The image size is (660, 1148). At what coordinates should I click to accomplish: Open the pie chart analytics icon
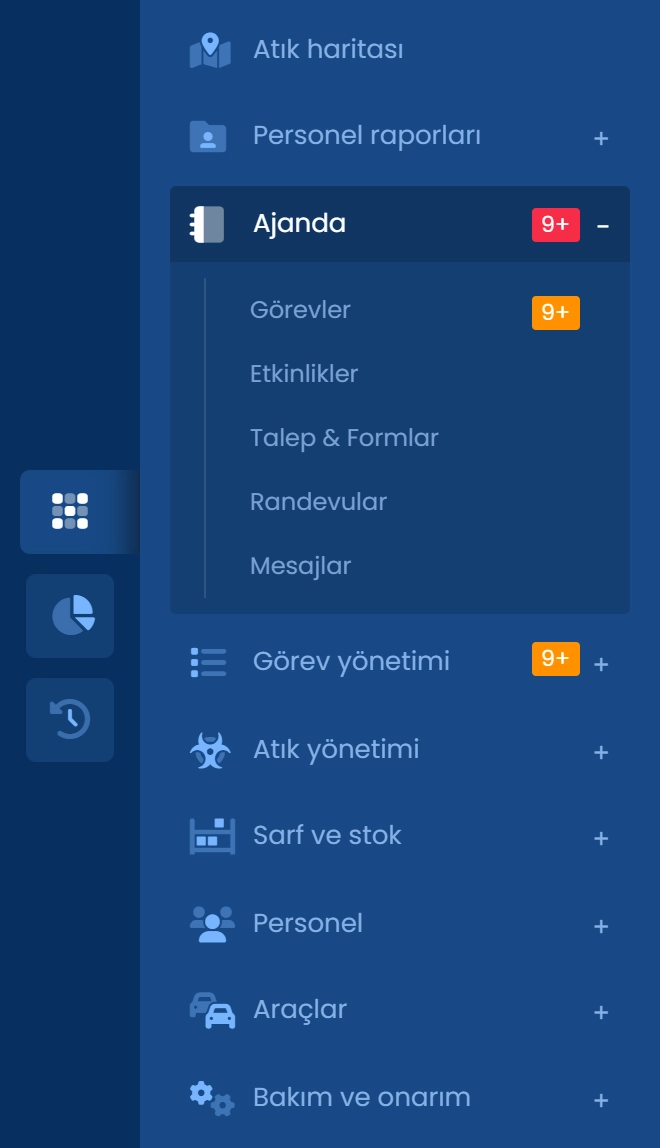click(x=70, y=616)
